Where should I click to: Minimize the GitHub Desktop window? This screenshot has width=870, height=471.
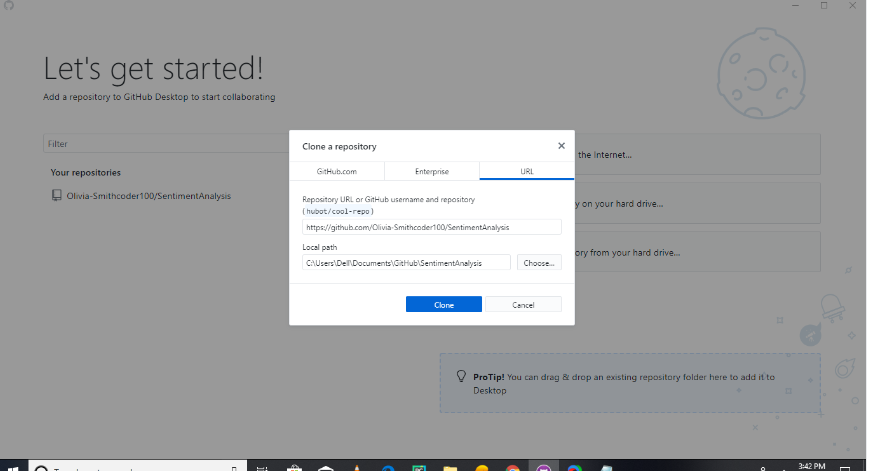tap(795, 6)
